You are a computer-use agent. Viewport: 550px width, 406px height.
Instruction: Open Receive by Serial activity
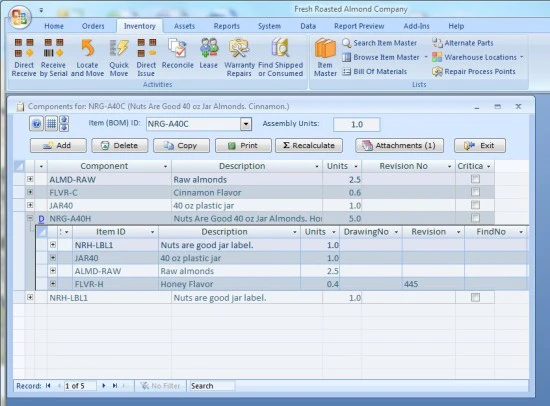[53, 58]
